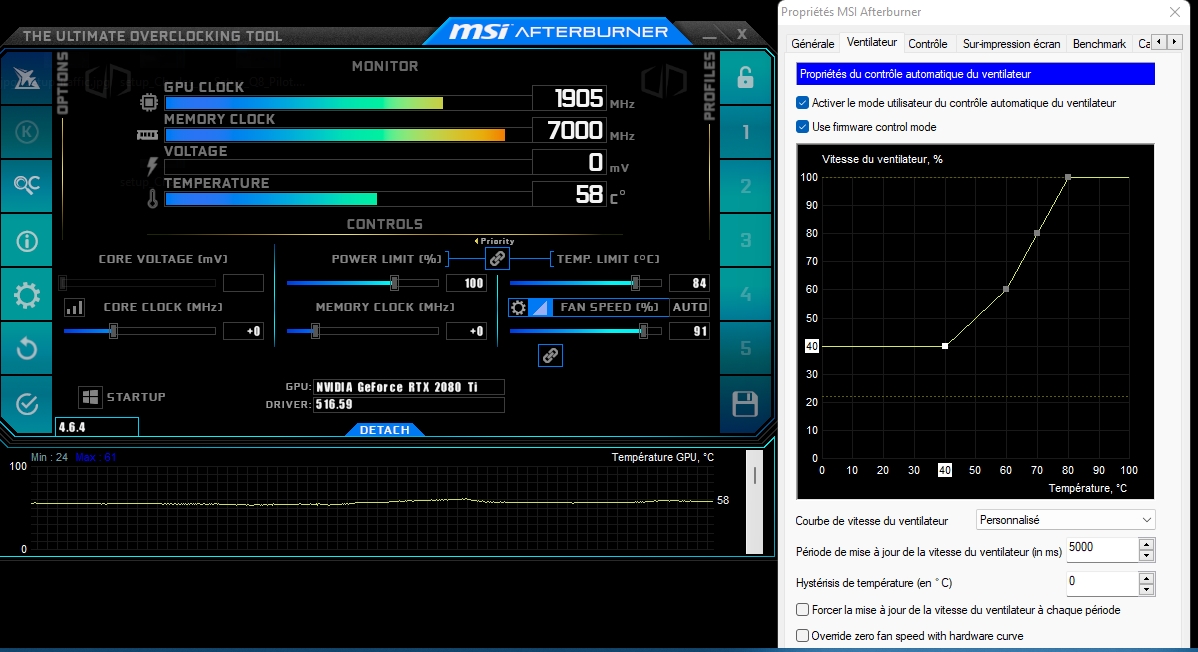Click the Fan Speed value box
Image resolution: width=1198 pixels, height=652 pixels.
click(689, 331)
